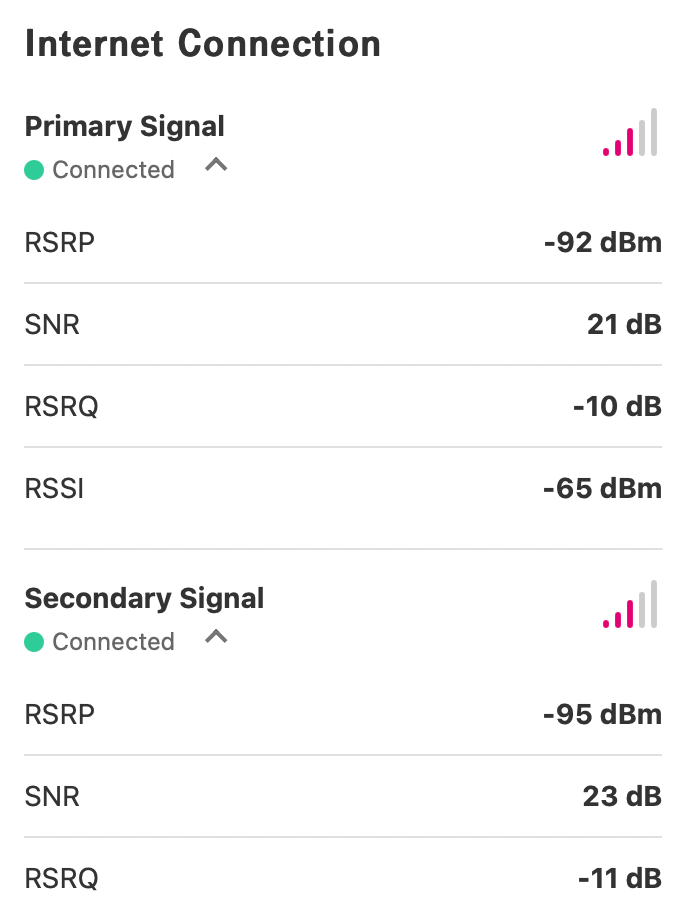The width and height of the screenshot is (686, 918).
Task: Click the RSSI -65 dBm value
Action: click(603, 488)
